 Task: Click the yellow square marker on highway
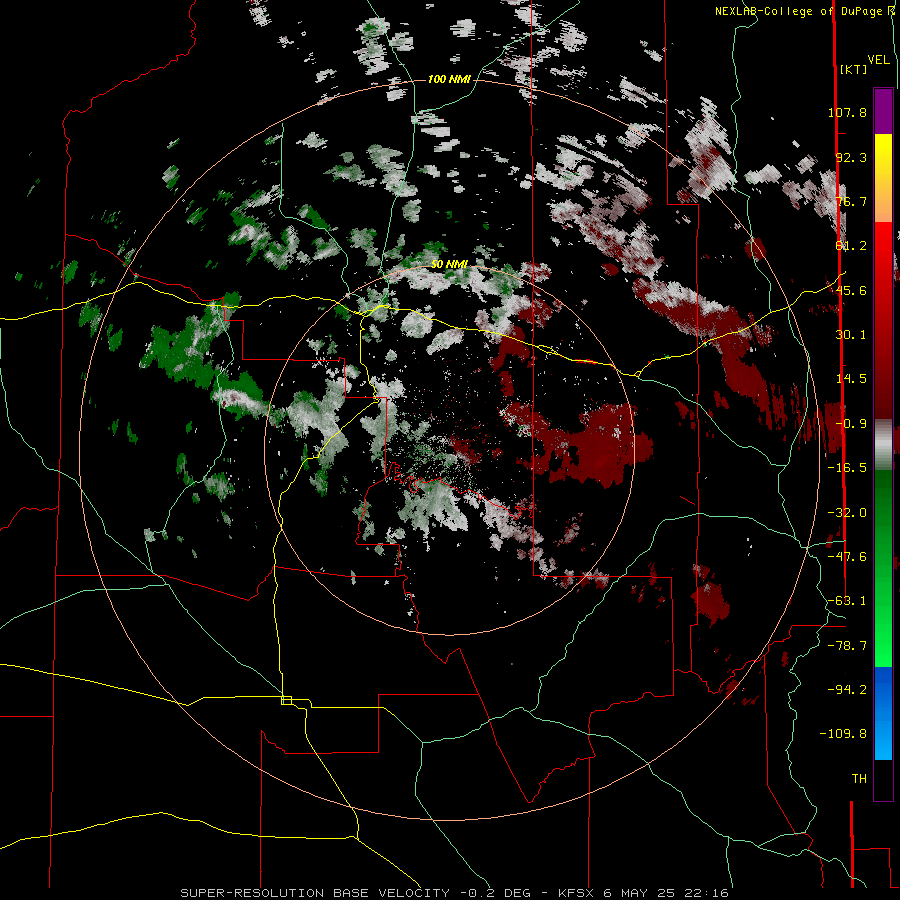coord(286,700)
